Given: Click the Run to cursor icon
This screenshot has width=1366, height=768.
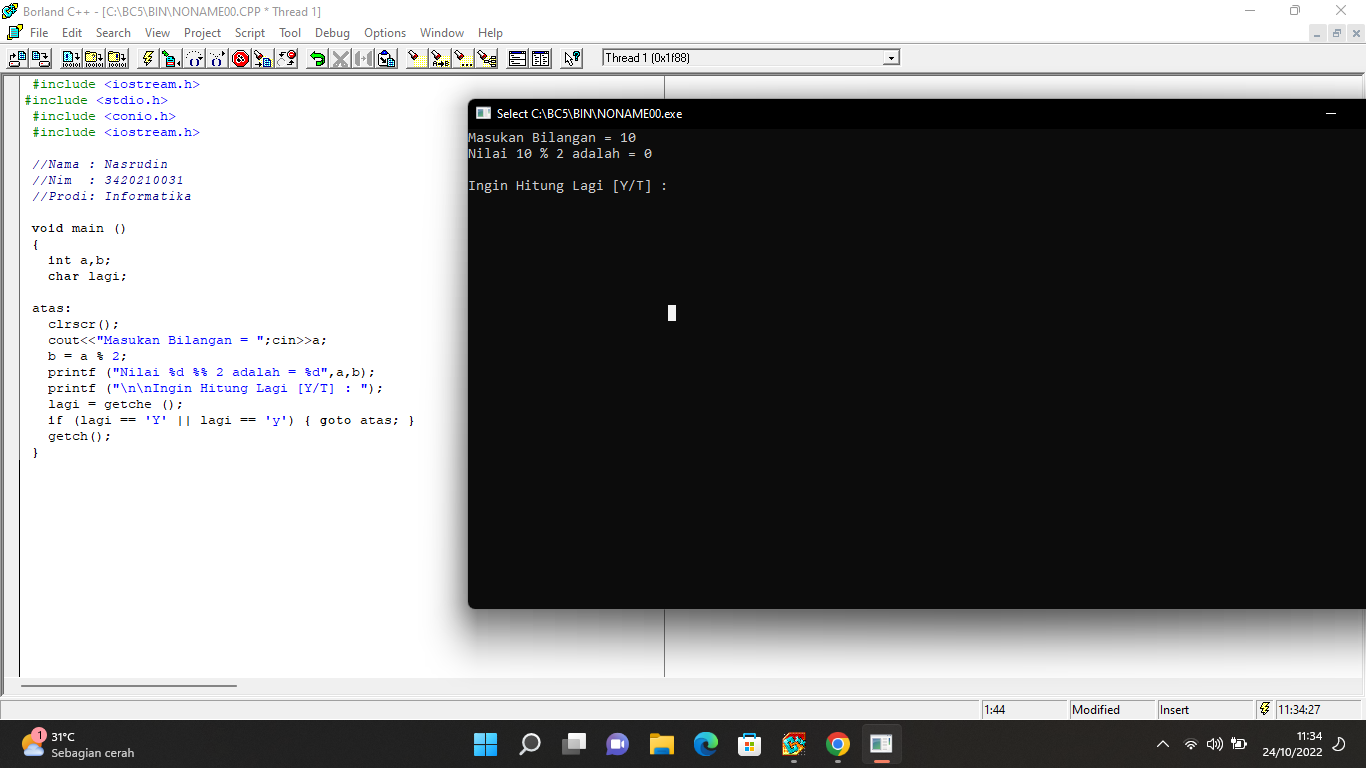Looking at the screenshot, I should (x=171, y=58).
